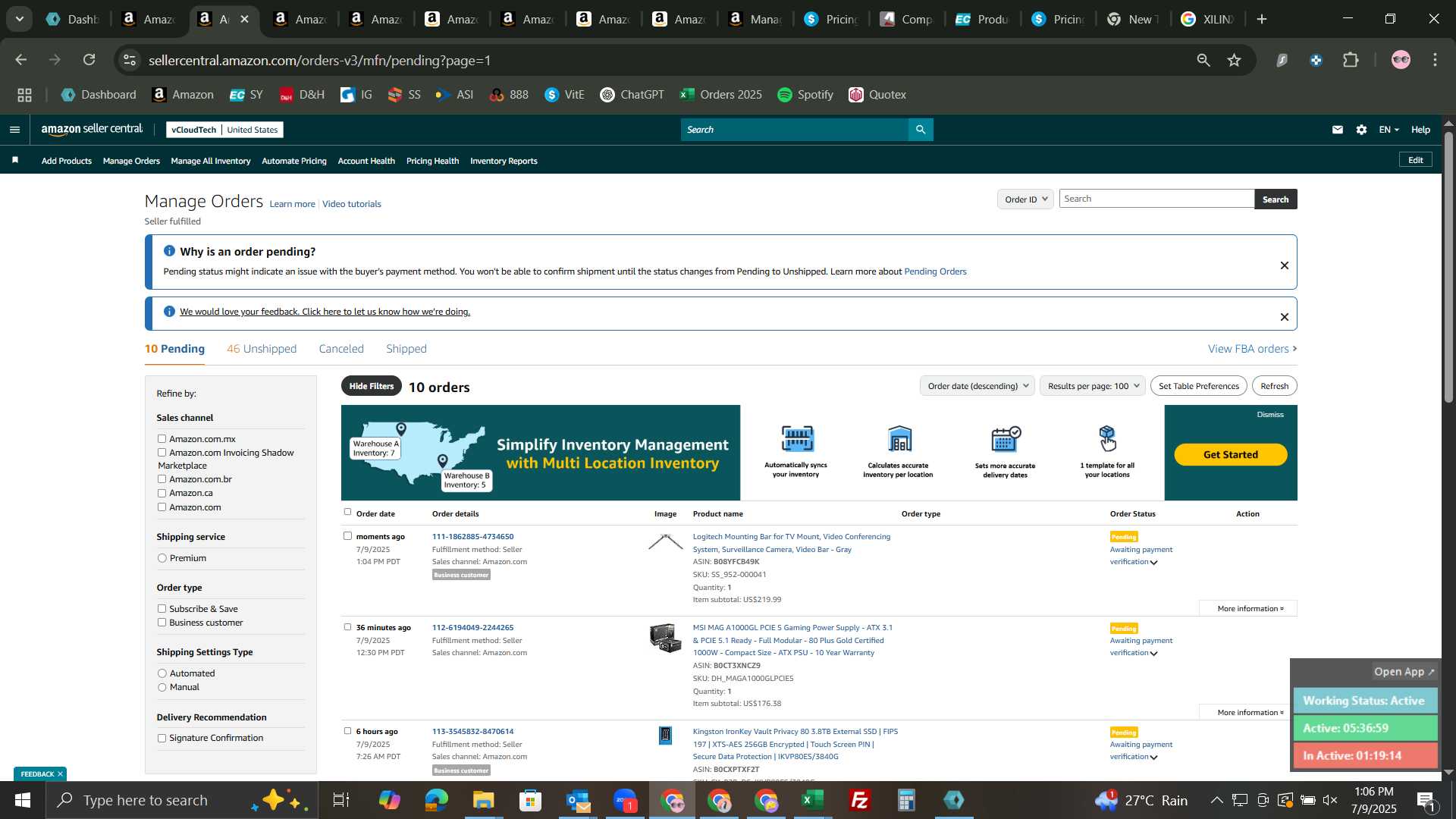Open a new browser tab
The image size is (1456, 819).
pos(1262,19)
